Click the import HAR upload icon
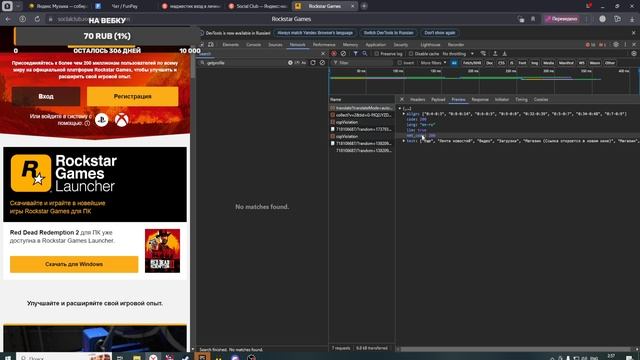 [x=495, y=53]
